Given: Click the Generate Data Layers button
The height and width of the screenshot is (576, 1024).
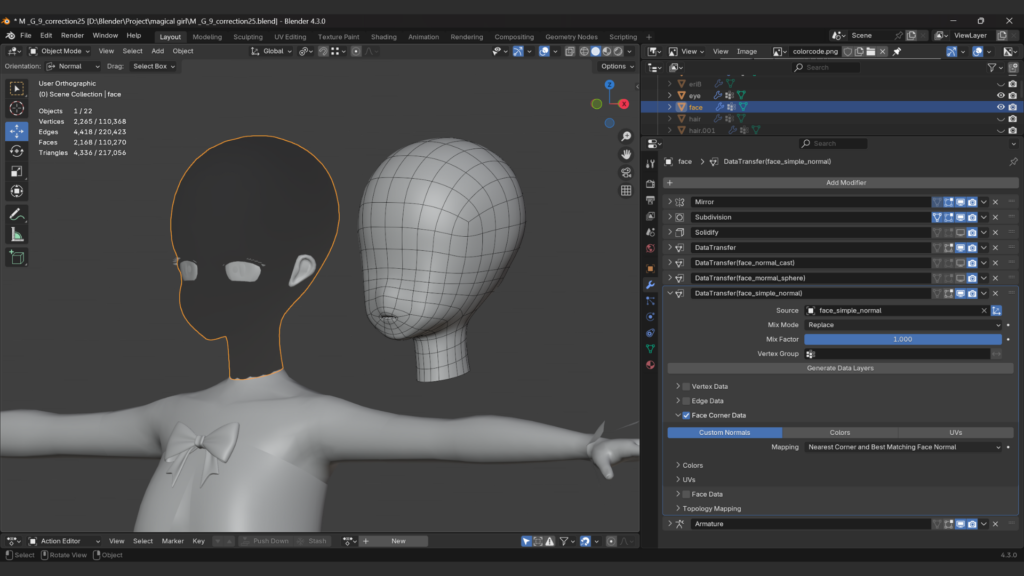Looking at the screenshot, I should (840, 368).
